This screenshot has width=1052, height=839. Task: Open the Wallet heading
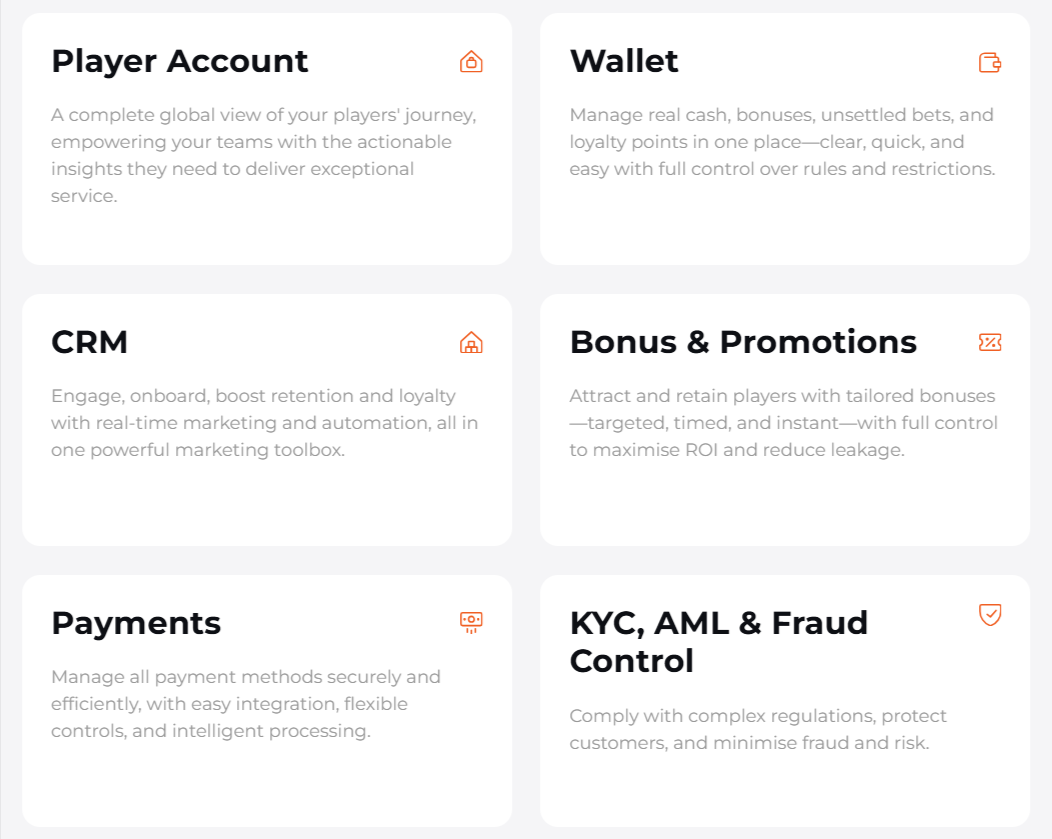click(x=624, y=61)
